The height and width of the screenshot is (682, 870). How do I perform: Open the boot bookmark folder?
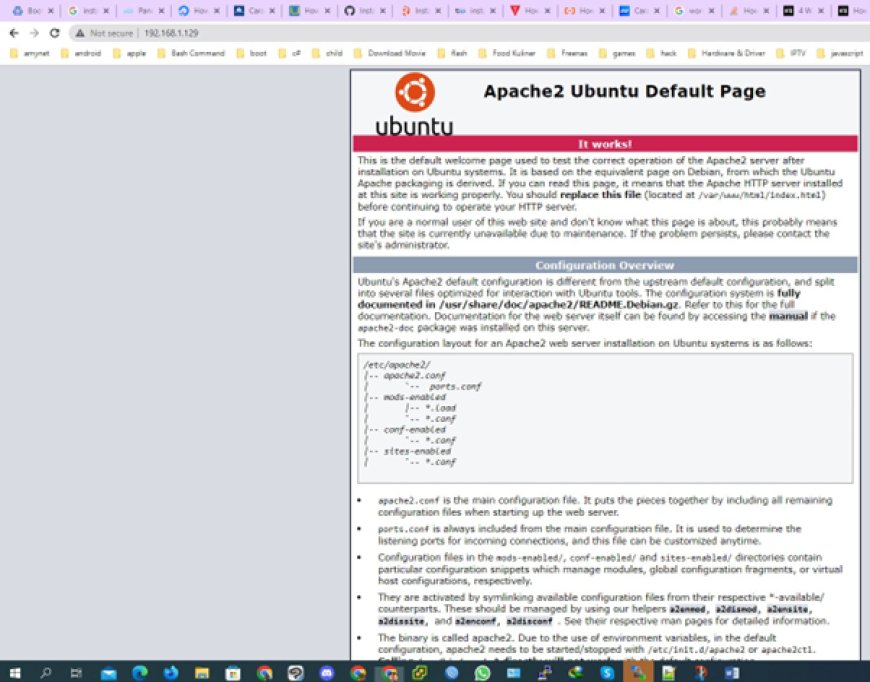coord(251,53)
